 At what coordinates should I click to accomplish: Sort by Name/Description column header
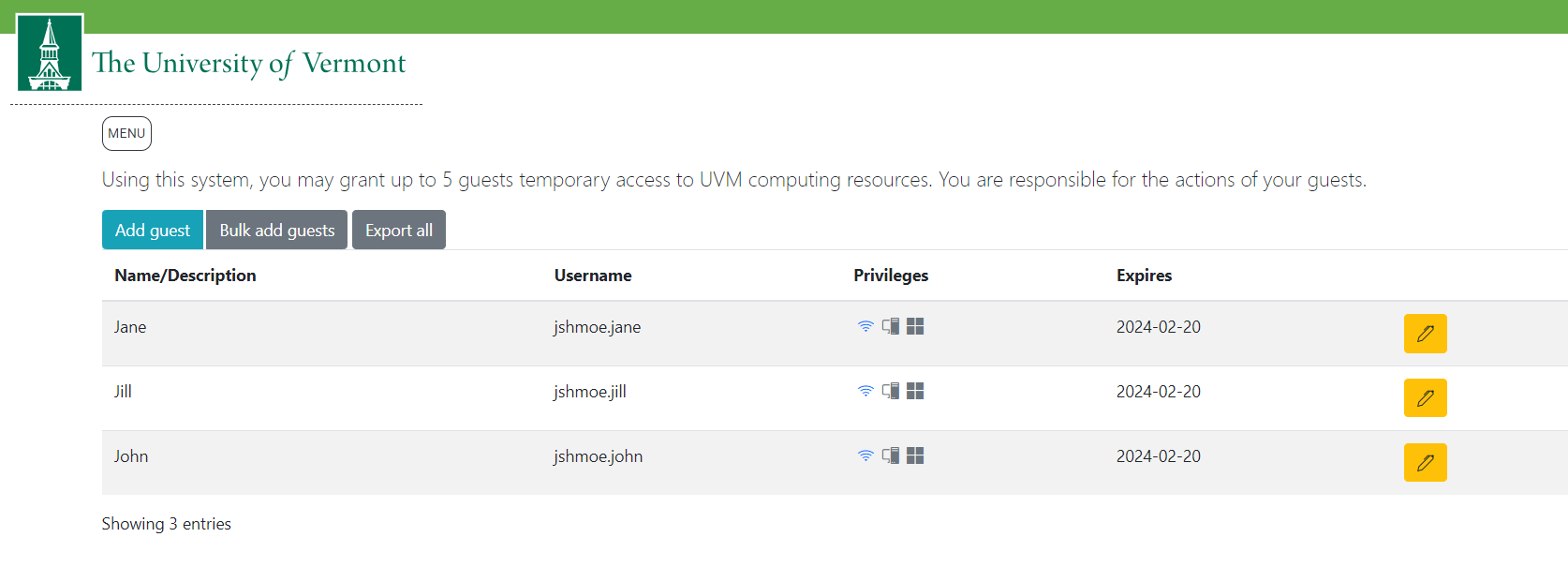pyautogui.click(x=185, y=276)
